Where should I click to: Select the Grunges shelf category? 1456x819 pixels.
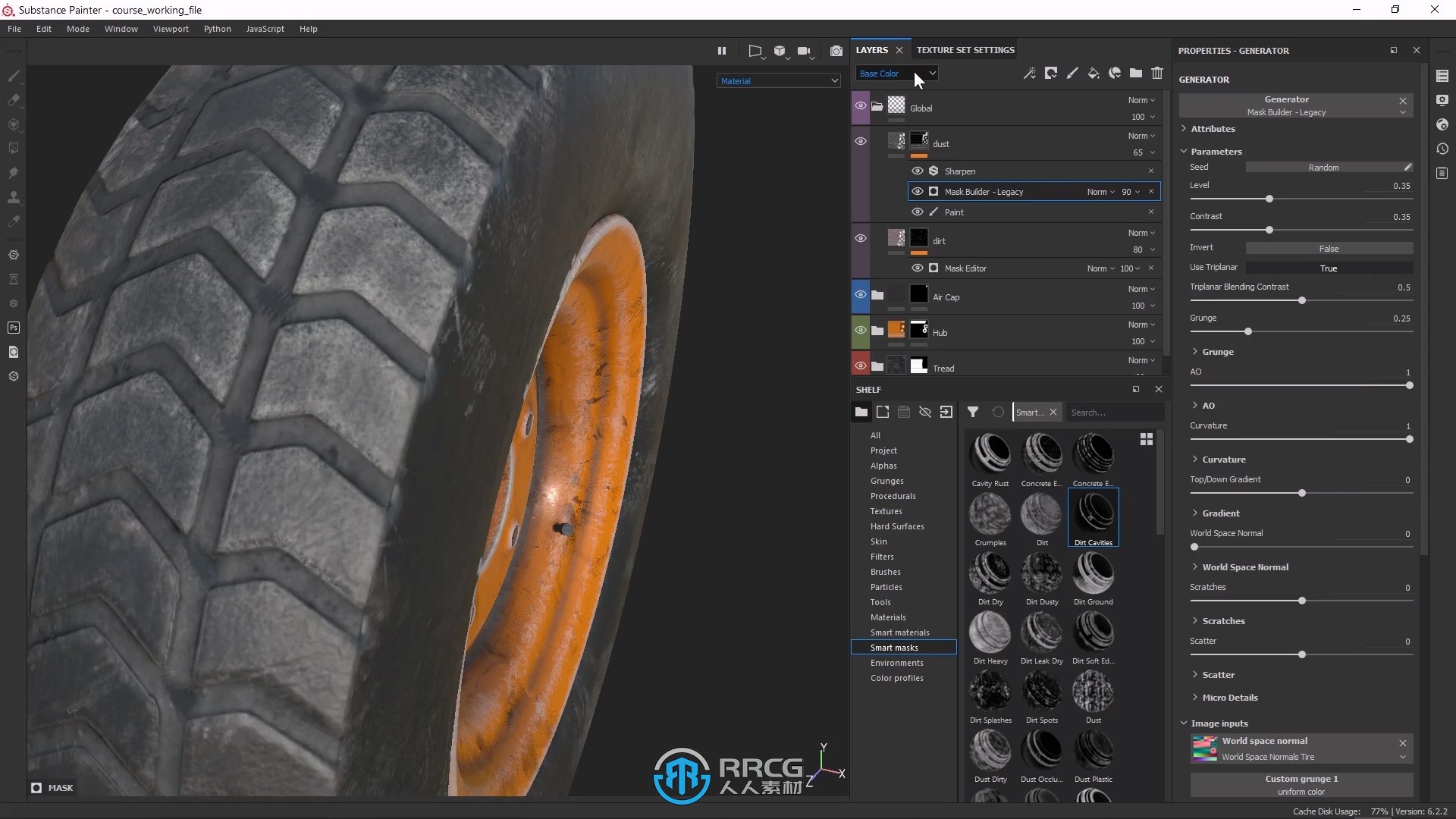[x=887, y=481]
